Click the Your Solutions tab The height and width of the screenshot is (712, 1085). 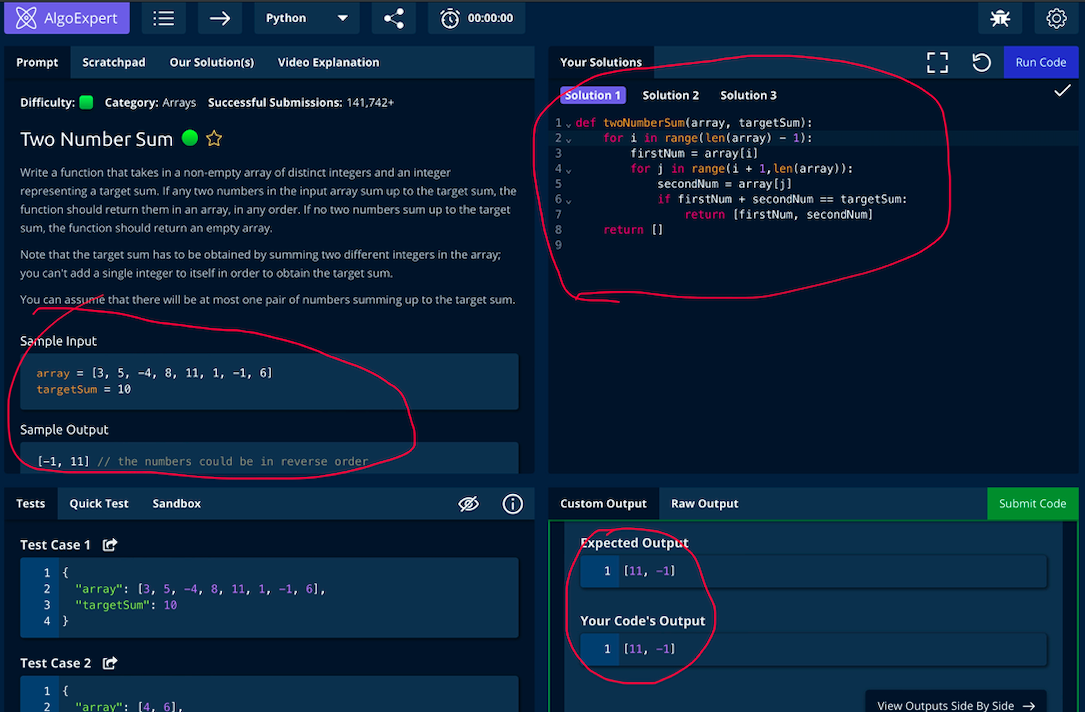601,62
